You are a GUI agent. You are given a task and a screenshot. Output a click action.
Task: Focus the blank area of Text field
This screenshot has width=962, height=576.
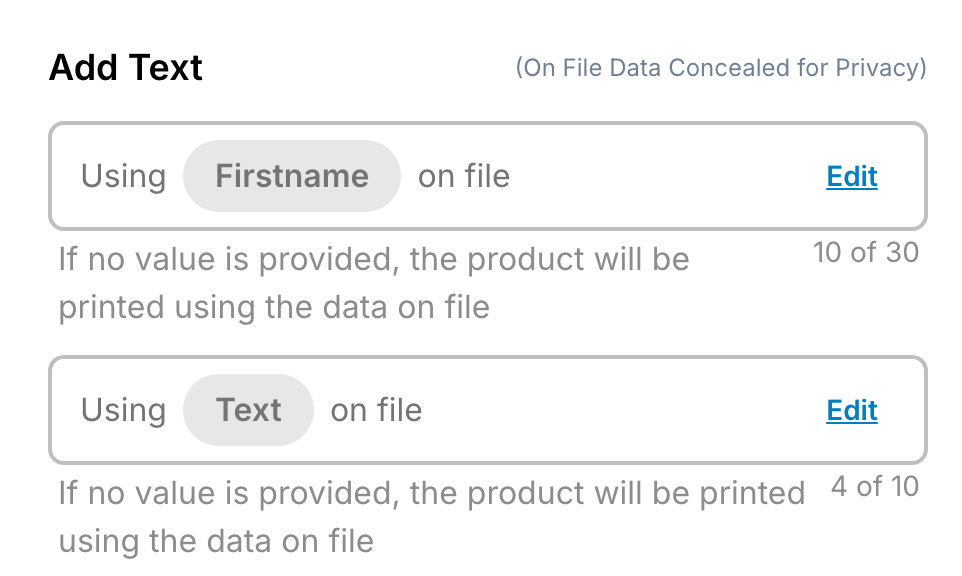620,411
